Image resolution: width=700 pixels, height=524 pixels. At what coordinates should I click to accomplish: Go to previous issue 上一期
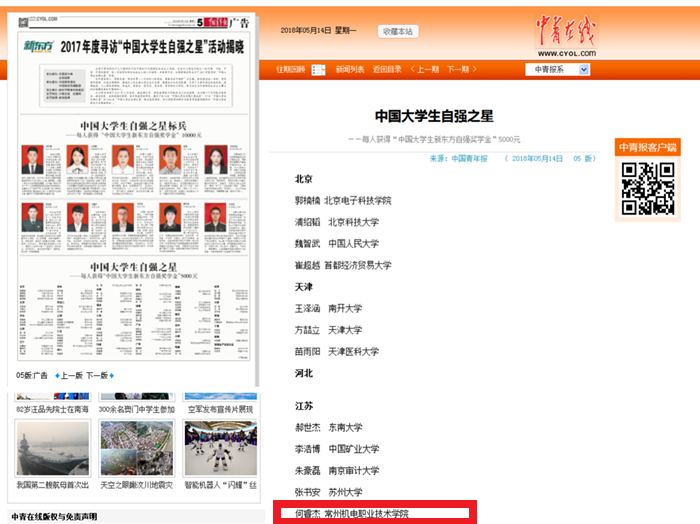pyautogui.click(x=422, y=69)
